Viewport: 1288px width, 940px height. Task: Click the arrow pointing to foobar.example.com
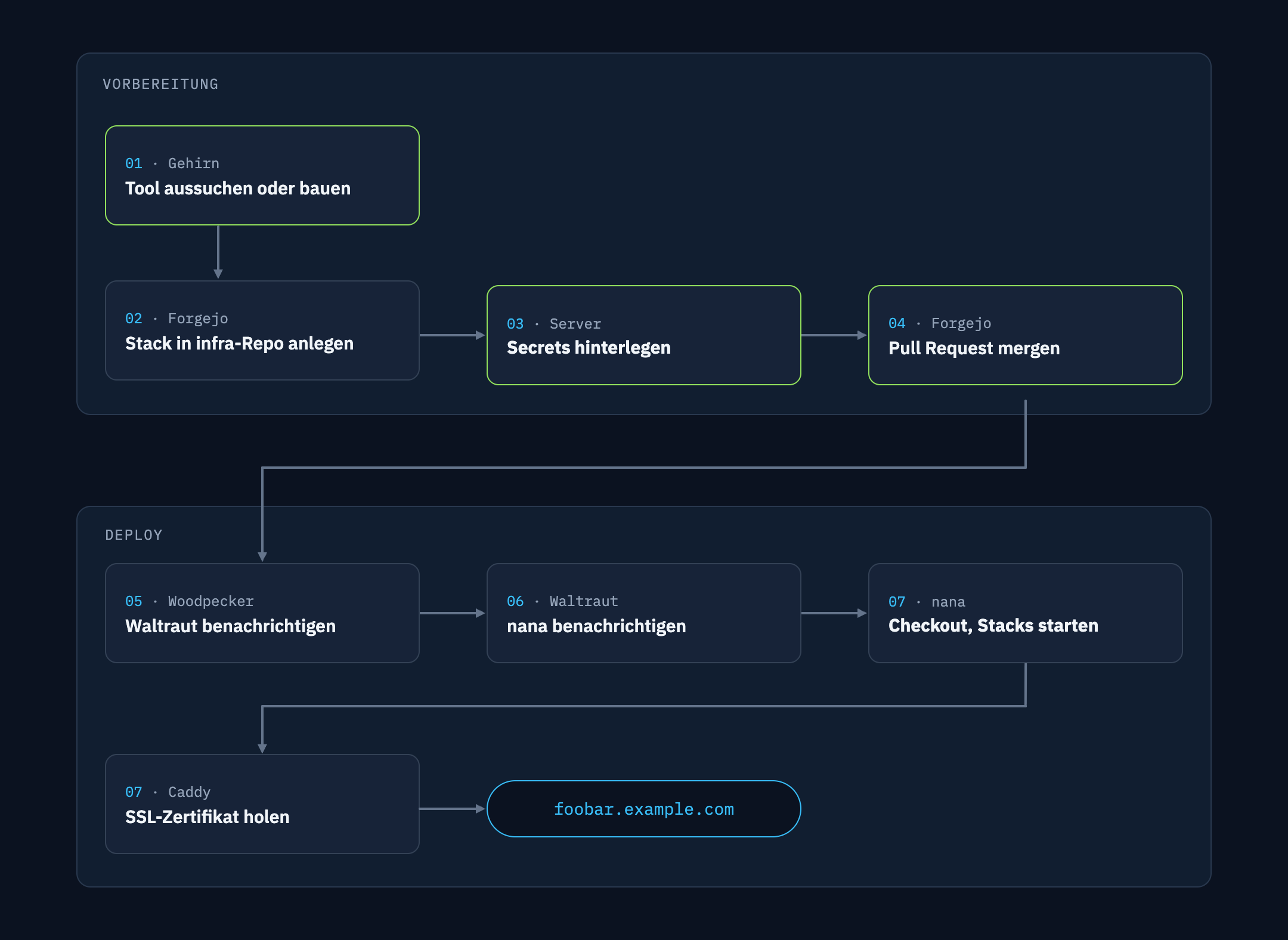pyautogui.click(x=453, y=809)
